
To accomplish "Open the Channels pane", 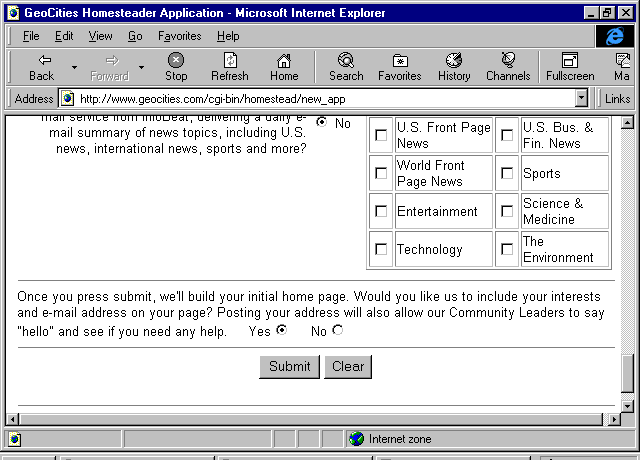I will click(x=508, y=67).
